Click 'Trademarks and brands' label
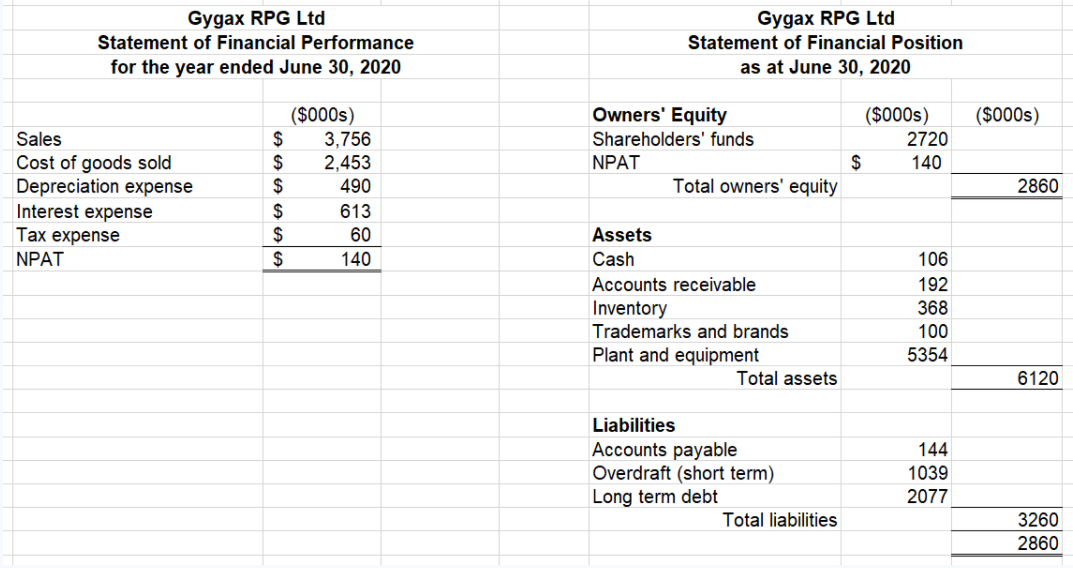The width and height of the screenshot is (1073, 568). click(x=690, y=331)
